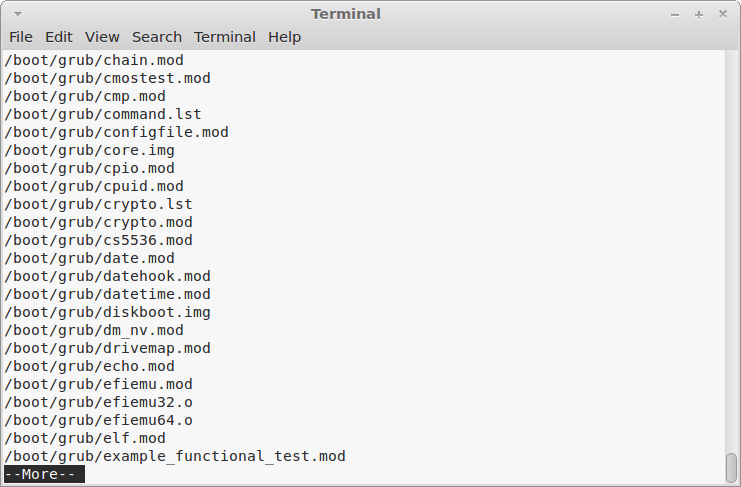
Task: Click the /boot/grub/efiemu64.o line
Action: pos(98,420)
